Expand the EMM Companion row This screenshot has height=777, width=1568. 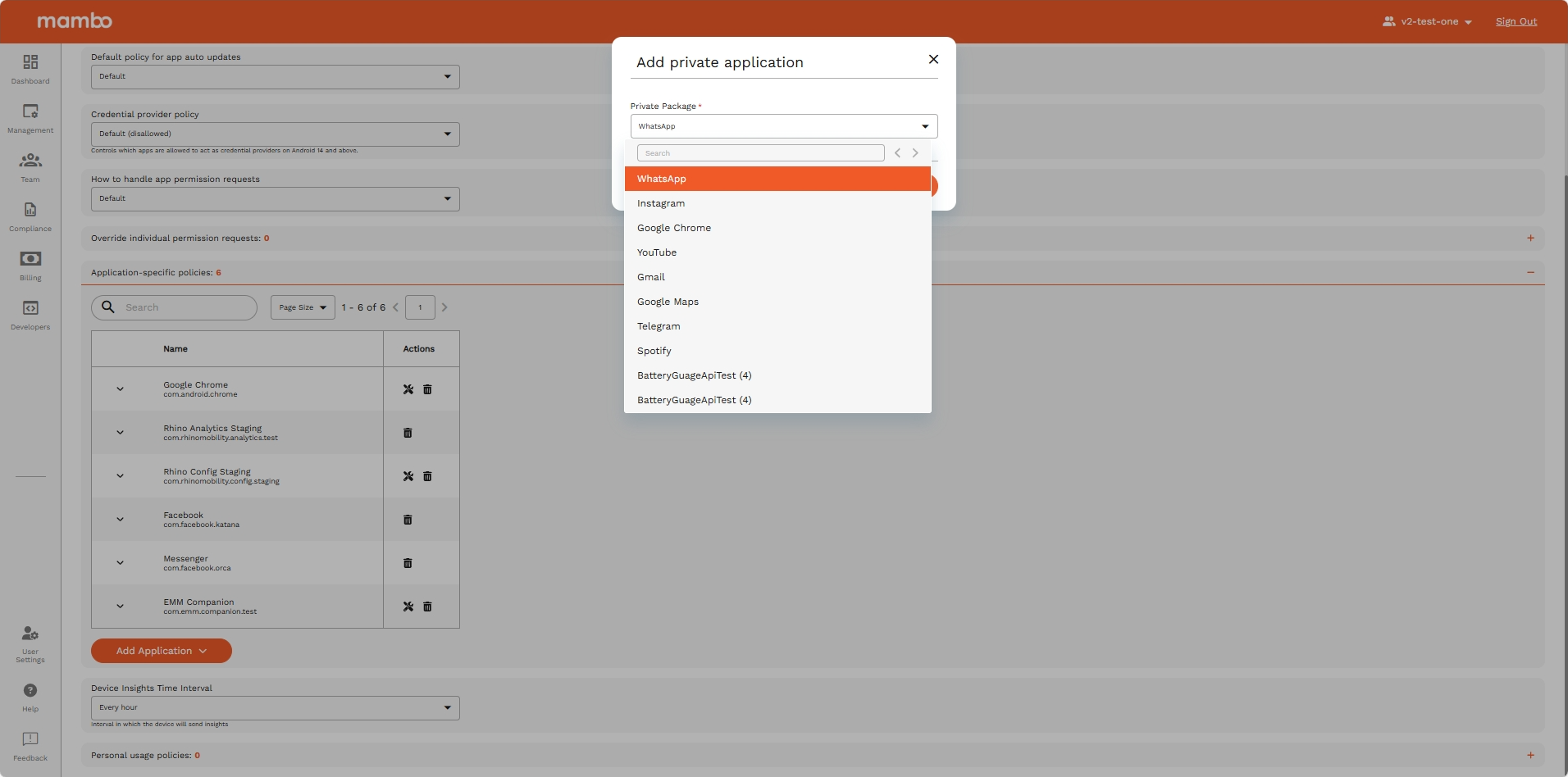coord(120,607)
